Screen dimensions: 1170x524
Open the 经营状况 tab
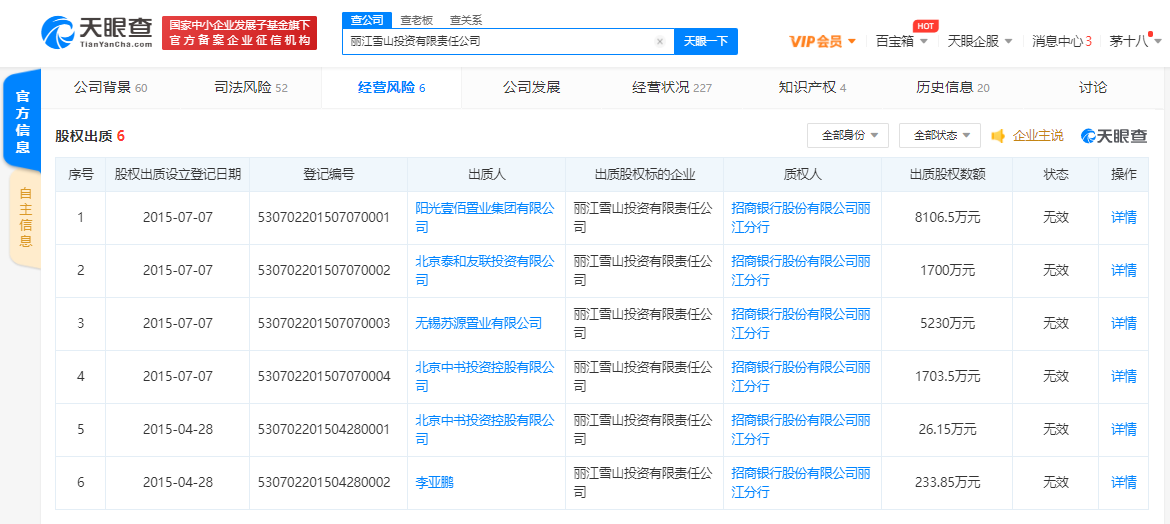pos(672,87)
